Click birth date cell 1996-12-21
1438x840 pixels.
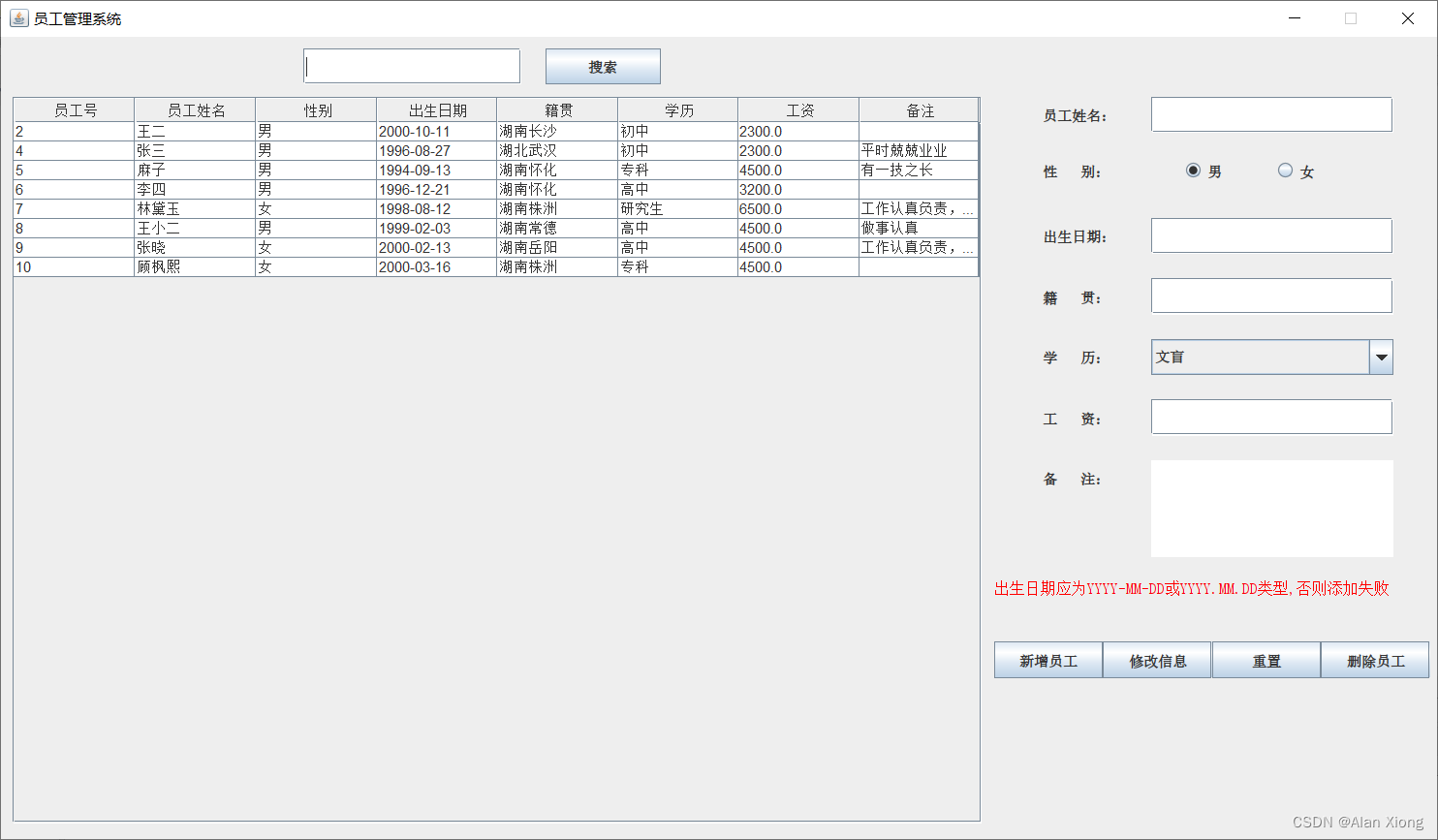point(436,189)
